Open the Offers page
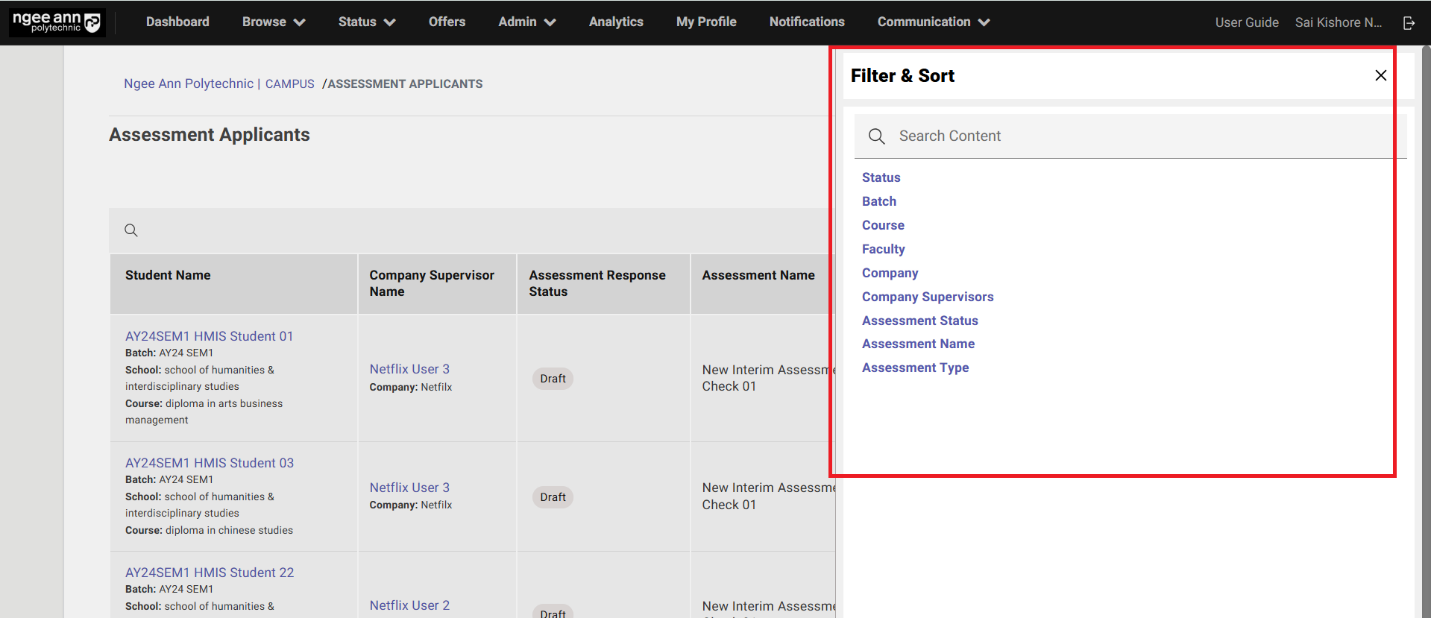Image resolution: width=1431 pixels, height=618 pixels. pos(447,21)
